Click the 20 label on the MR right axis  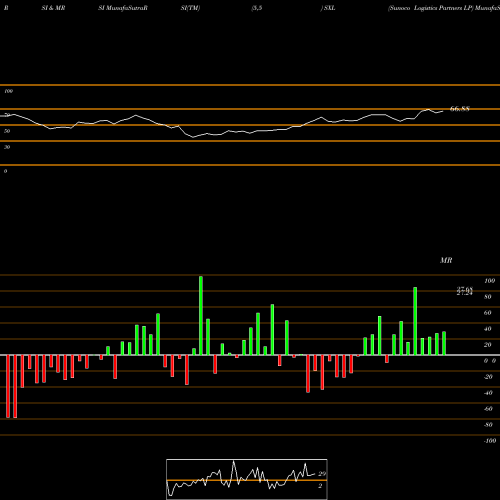click(x=488, y=345)
